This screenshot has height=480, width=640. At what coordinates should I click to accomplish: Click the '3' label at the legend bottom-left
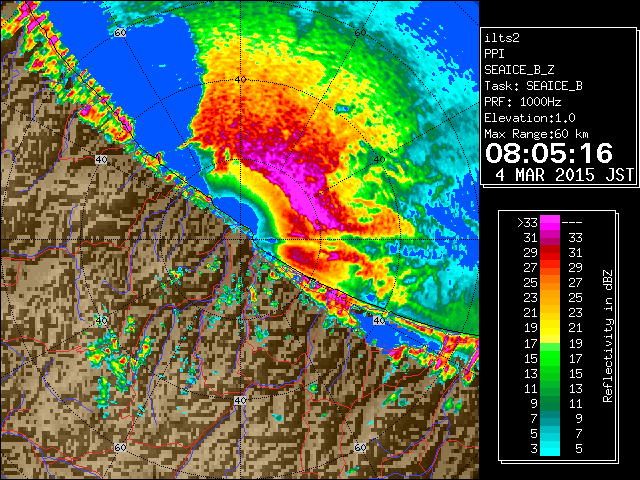pyautogui.click(x=534, y=449)
